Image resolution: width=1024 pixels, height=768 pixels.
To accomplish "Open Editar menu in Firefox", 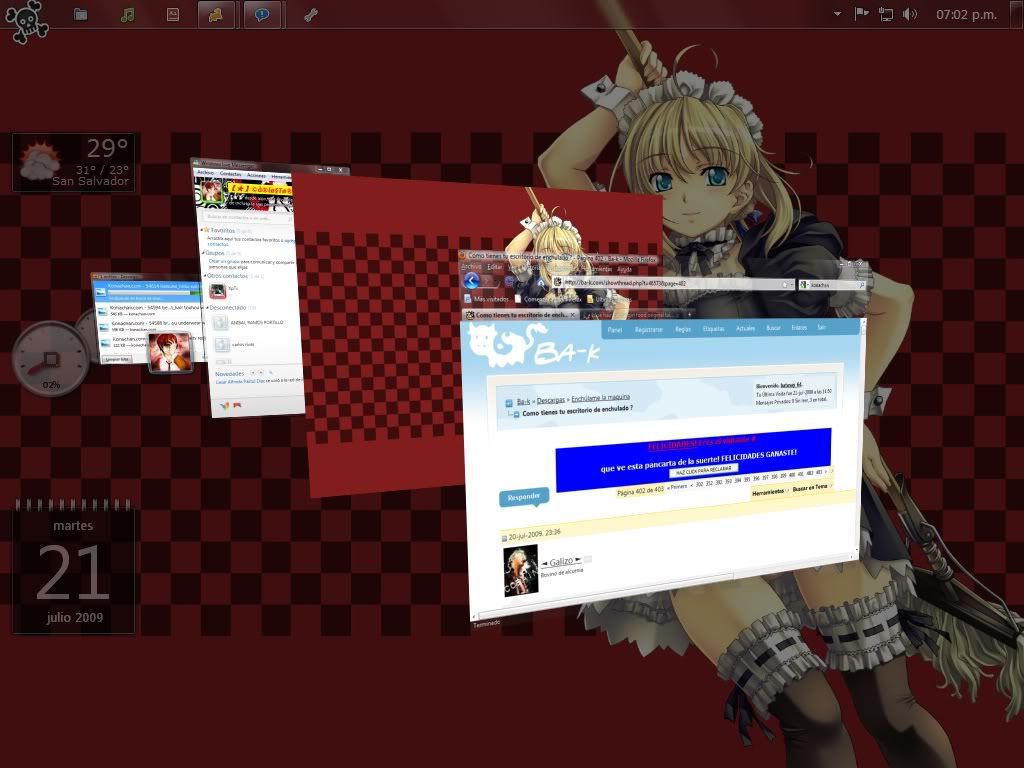I will pos(495,267).
